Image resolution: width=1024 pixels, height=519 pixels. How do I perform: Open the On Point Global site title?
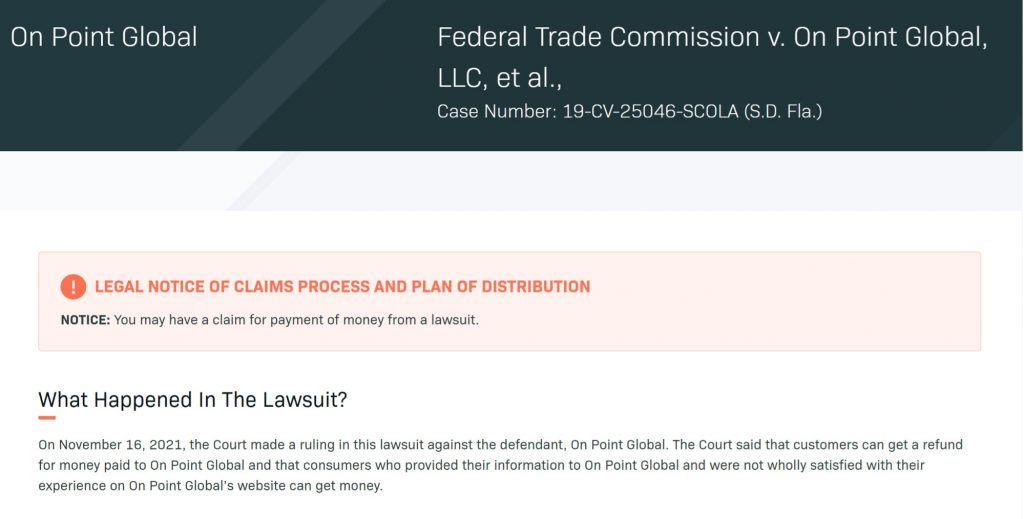click(104, 38)
